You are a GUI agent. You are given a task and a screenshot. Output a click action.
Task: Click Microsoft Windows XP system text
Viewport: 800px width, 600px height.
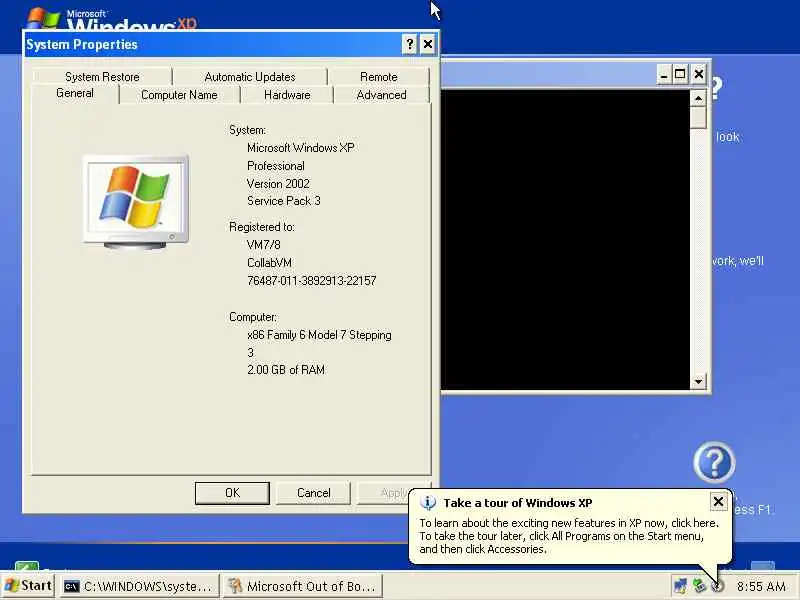(x=301, y=148)
